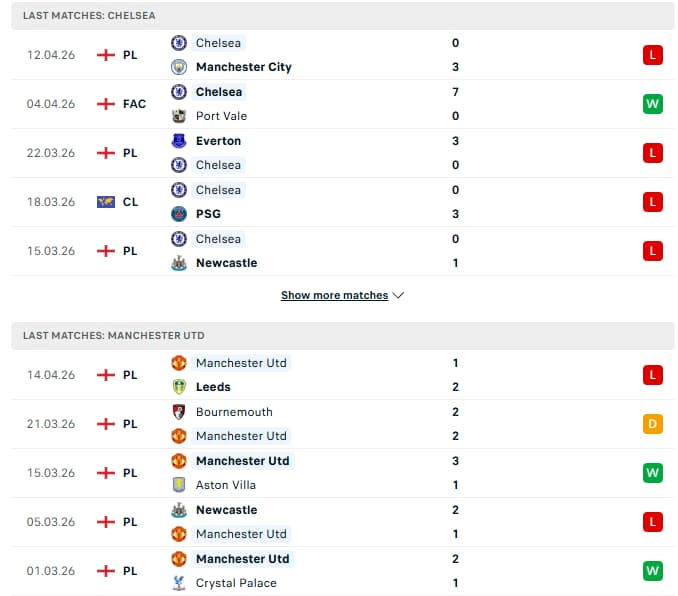
Task: Click the green W badge for Port Vale match
Action: [x=652, y=104]
